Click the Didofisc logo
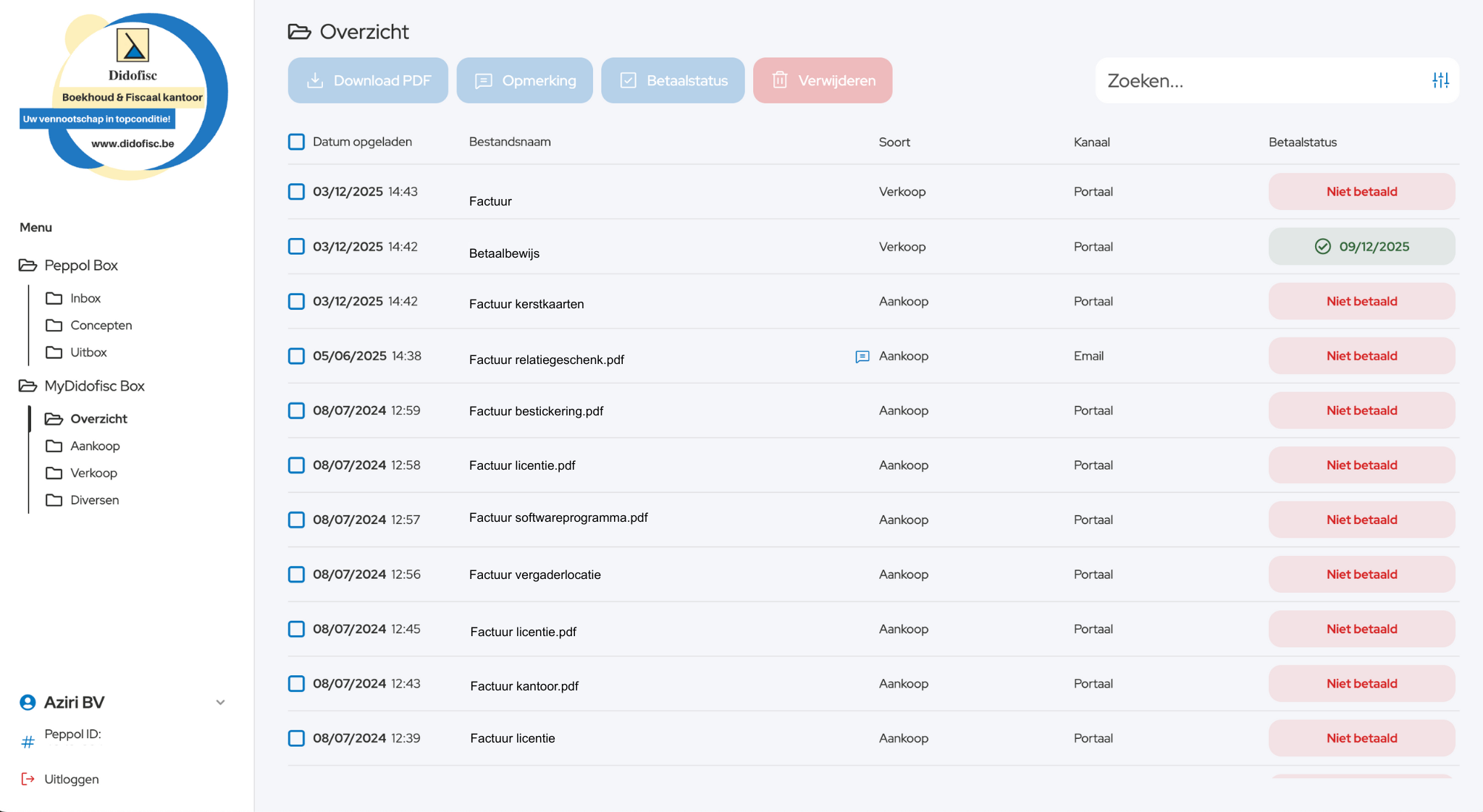1483x812 pixels. click(133, 94)
